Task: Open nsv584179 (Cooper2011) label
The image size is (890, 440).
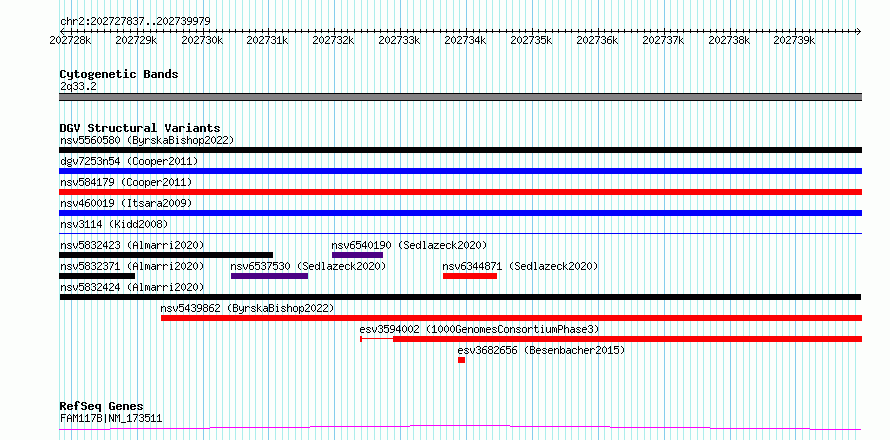Action: coord(126,182)
